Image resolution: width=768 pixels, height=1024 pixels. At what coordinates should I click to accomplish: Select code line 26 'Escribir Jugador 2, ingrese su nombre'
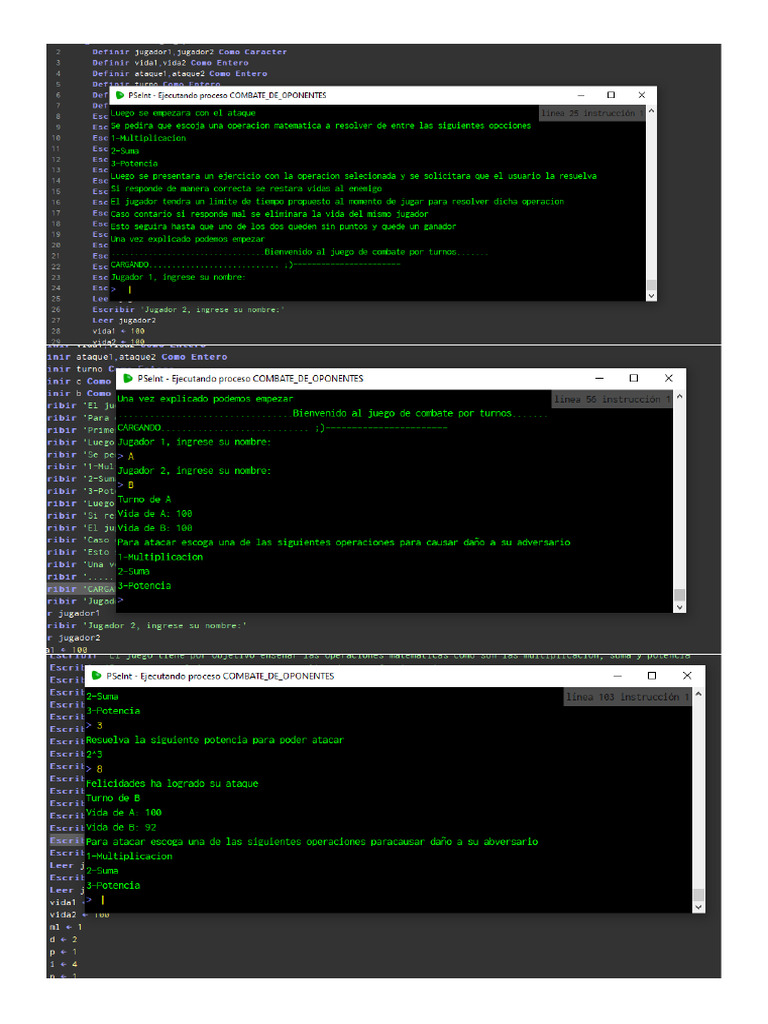(x=188, y=309)
